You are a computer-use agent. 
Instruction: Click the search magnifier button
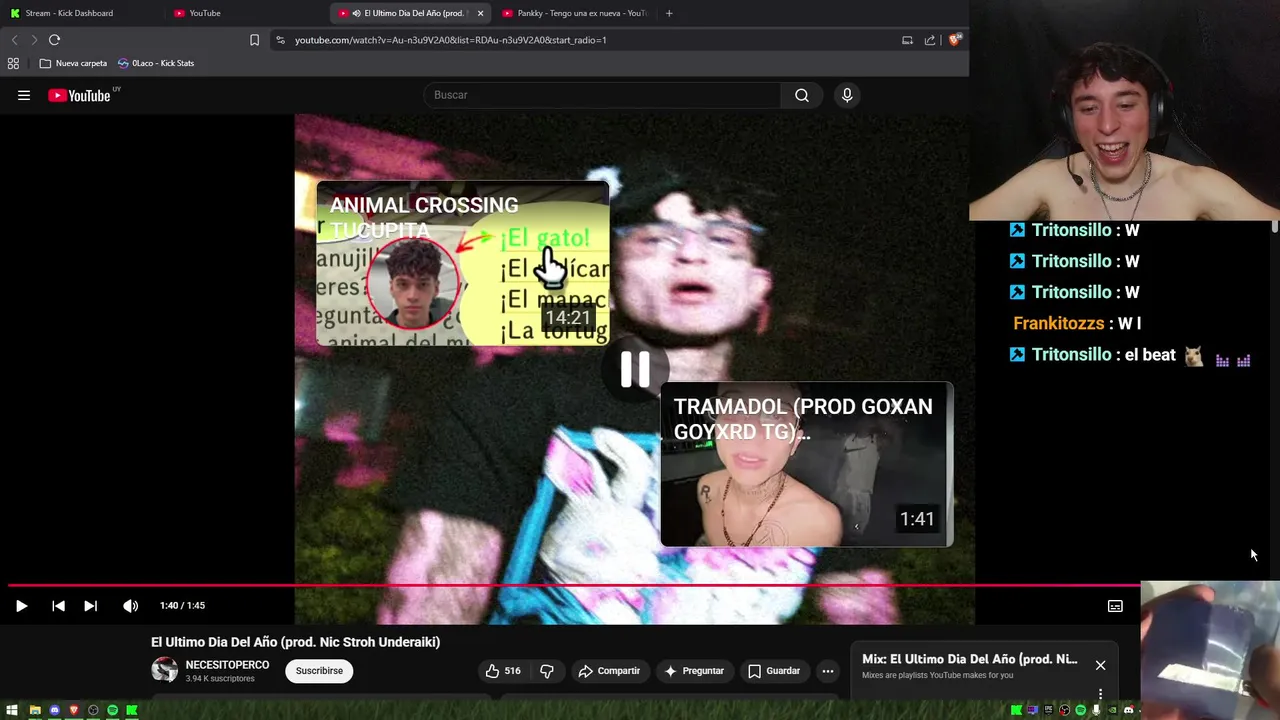coord(802,95)
